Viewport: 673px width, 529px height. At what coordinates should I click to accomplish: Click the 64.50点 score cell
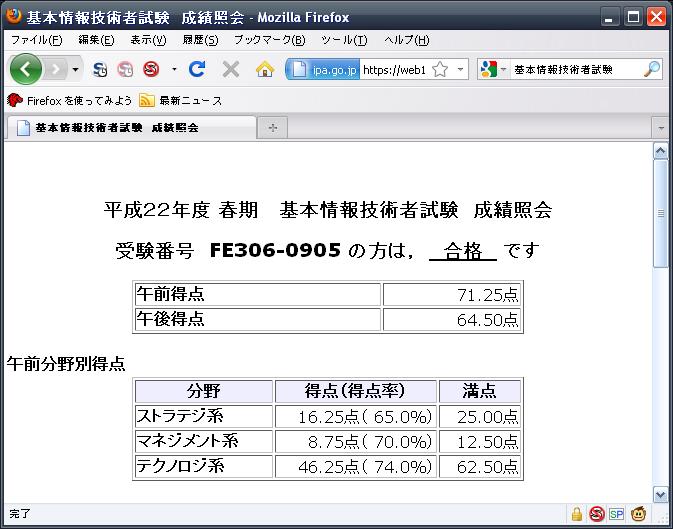(x=452, y=319)
